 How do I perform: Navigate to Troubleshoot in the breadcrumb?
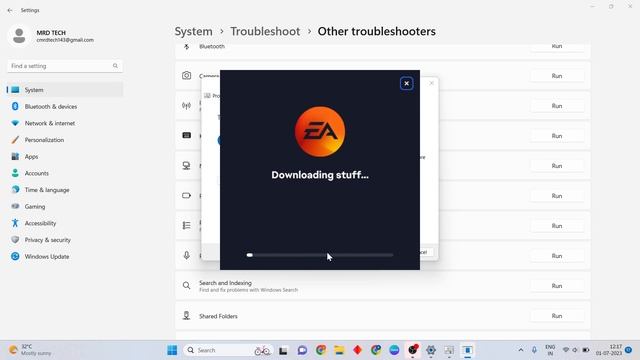(265, 31)
